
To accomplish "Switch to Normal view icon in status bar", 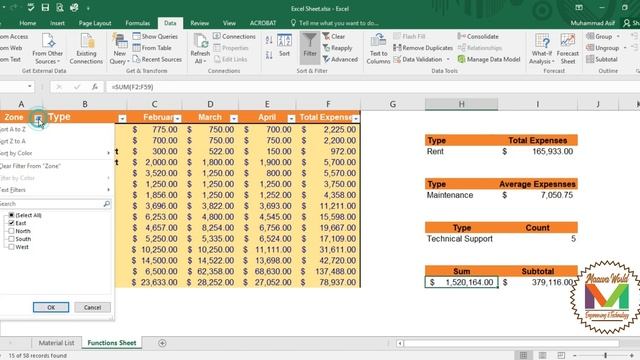I will [523, 356].
